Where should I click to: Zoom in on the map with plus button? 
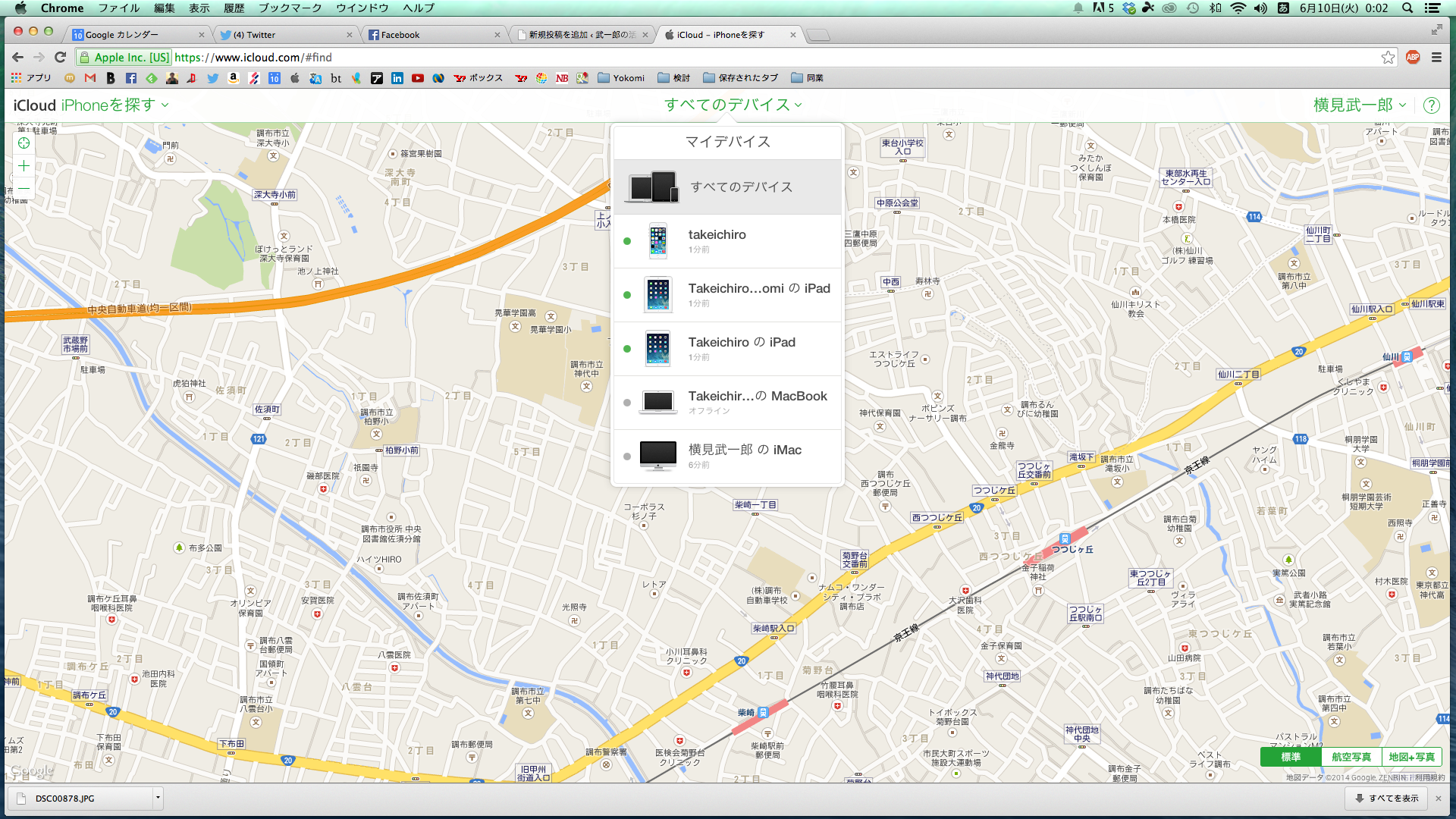(x=24, y=166)
